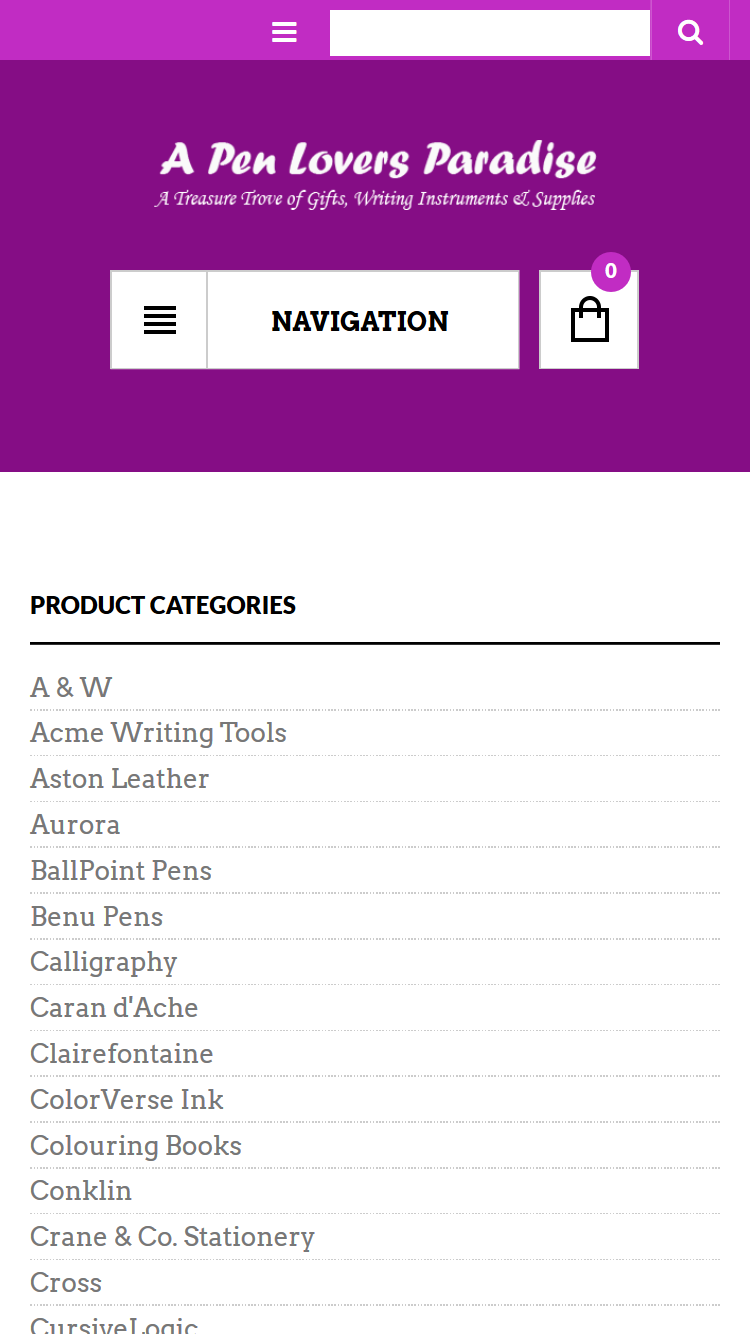This screenshot has width=750, height=1334.
Task: Open the Colouring Books category
Action: pos(136,1146)
